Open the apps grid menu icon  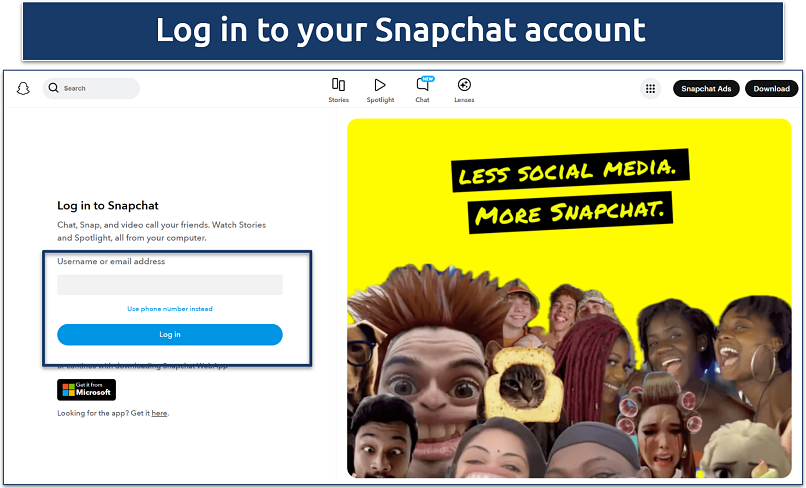650,89
